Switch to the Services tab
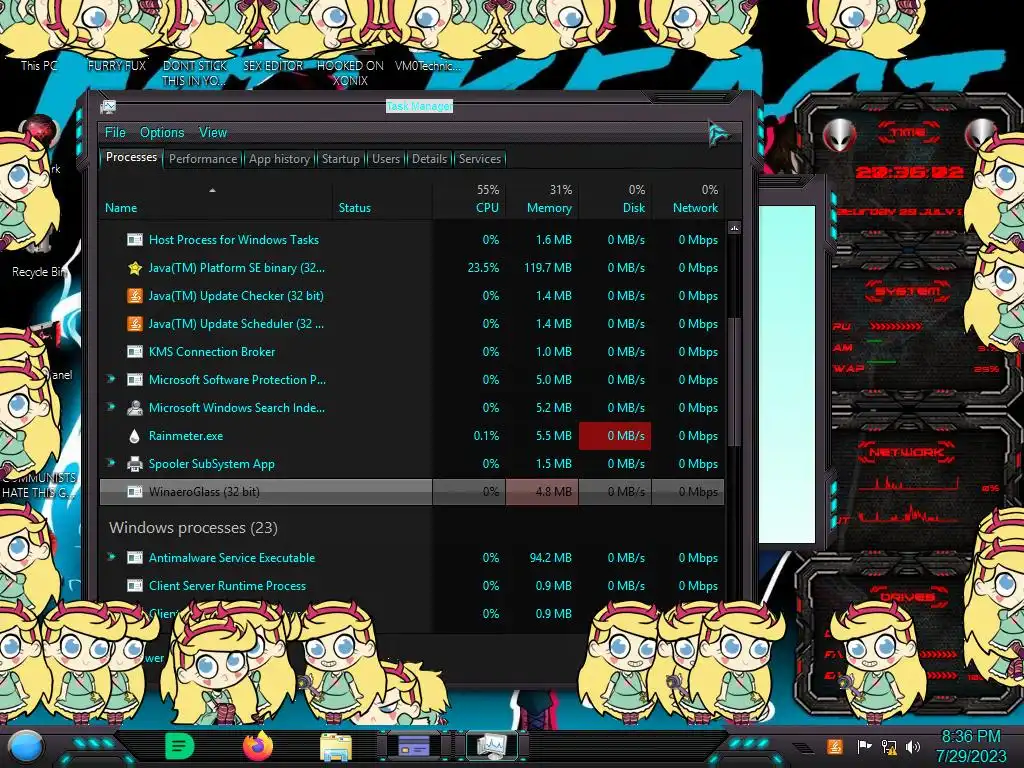This screenshot has width=1024, height=768. click(x=479, y=159)
